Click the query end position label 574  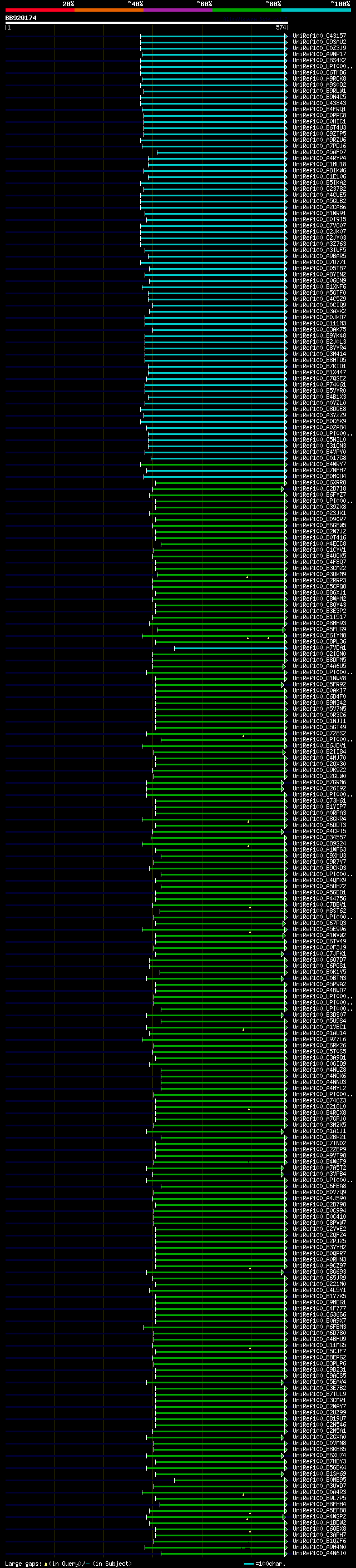click(281, 27)
